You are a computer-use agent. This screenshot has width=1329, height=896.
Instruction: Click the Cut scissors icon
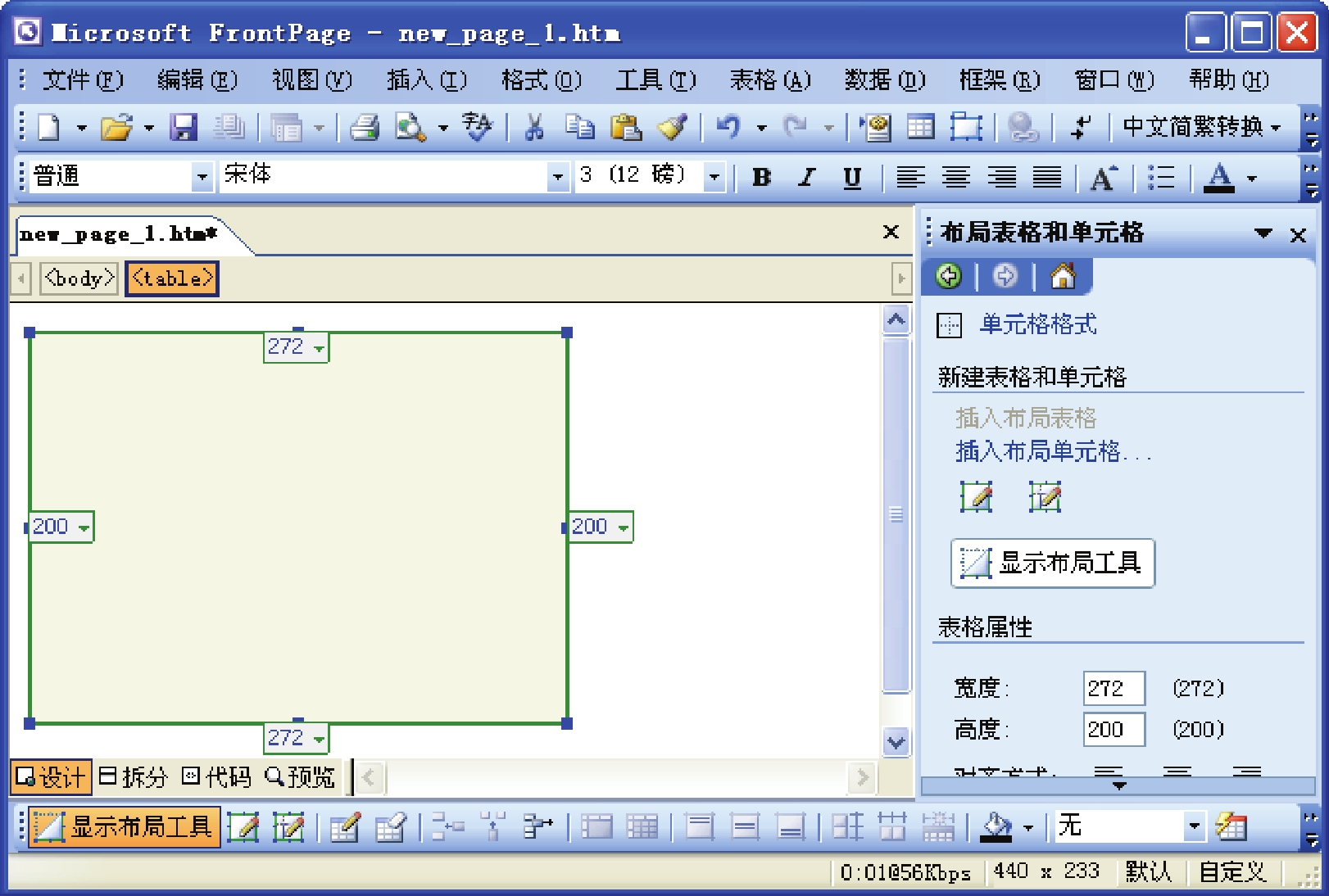click(x=534, y=127)
